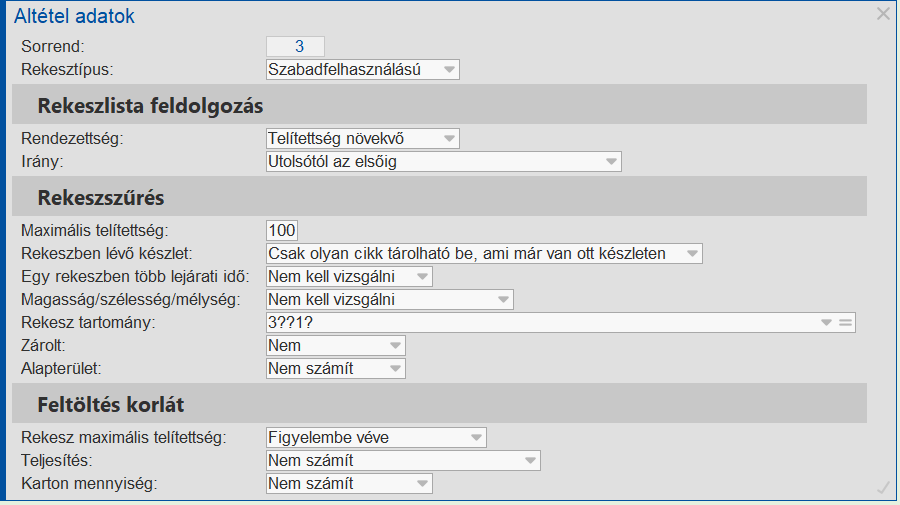Viewport: 900px width, 505px height.
Task: Click the Rekeszszűrés section header
Action: (x=101, y=198)
